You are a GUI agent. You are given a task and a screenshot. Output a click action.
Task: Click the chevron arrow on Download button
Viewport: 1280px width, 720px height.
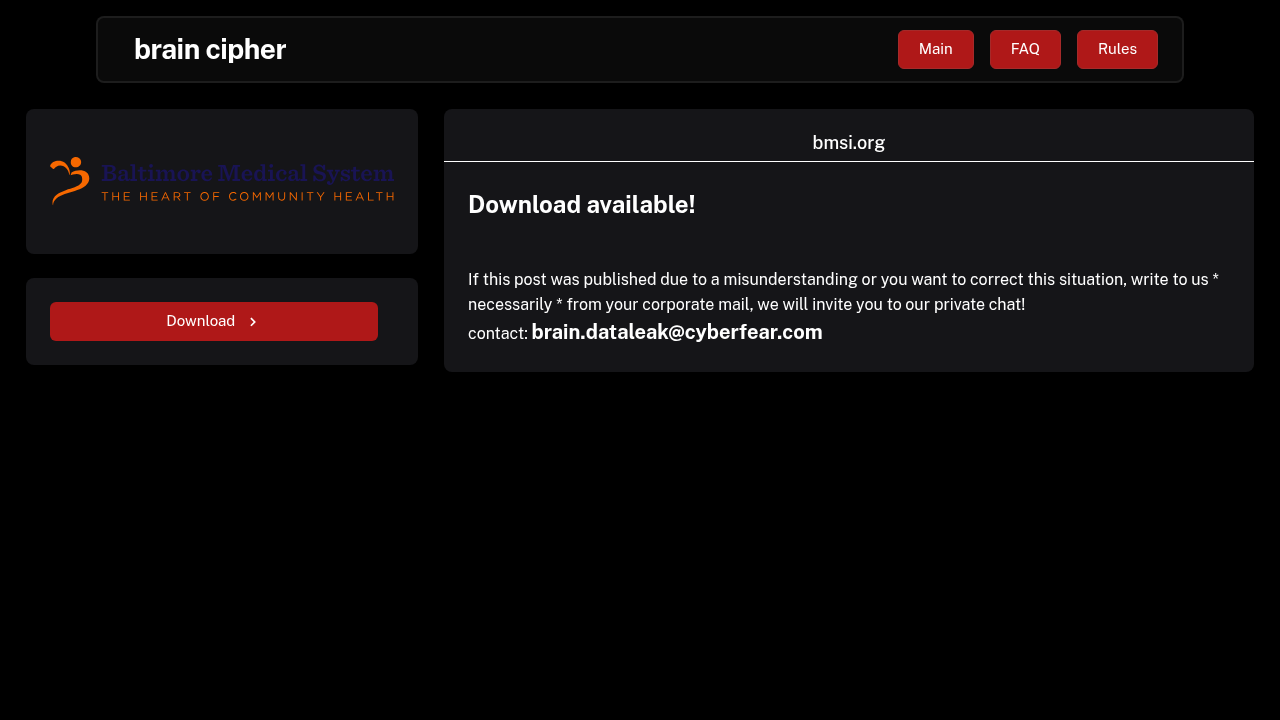point(253,322)
